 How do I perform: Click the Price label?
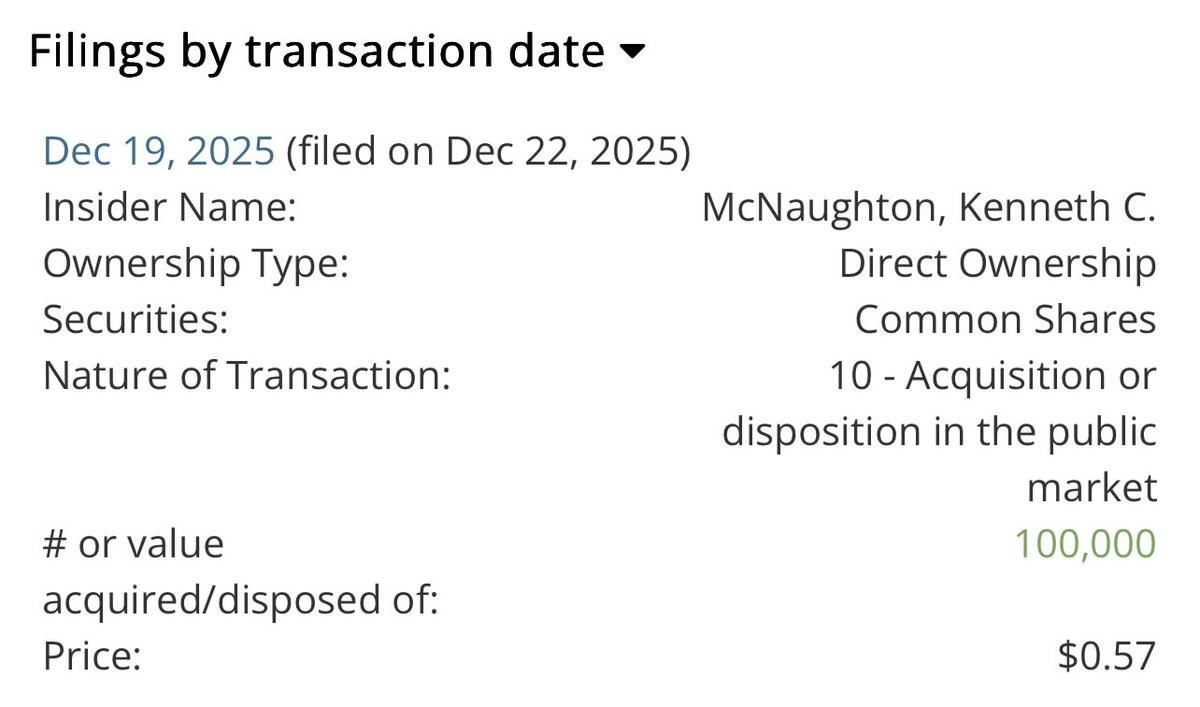point(92,658)
